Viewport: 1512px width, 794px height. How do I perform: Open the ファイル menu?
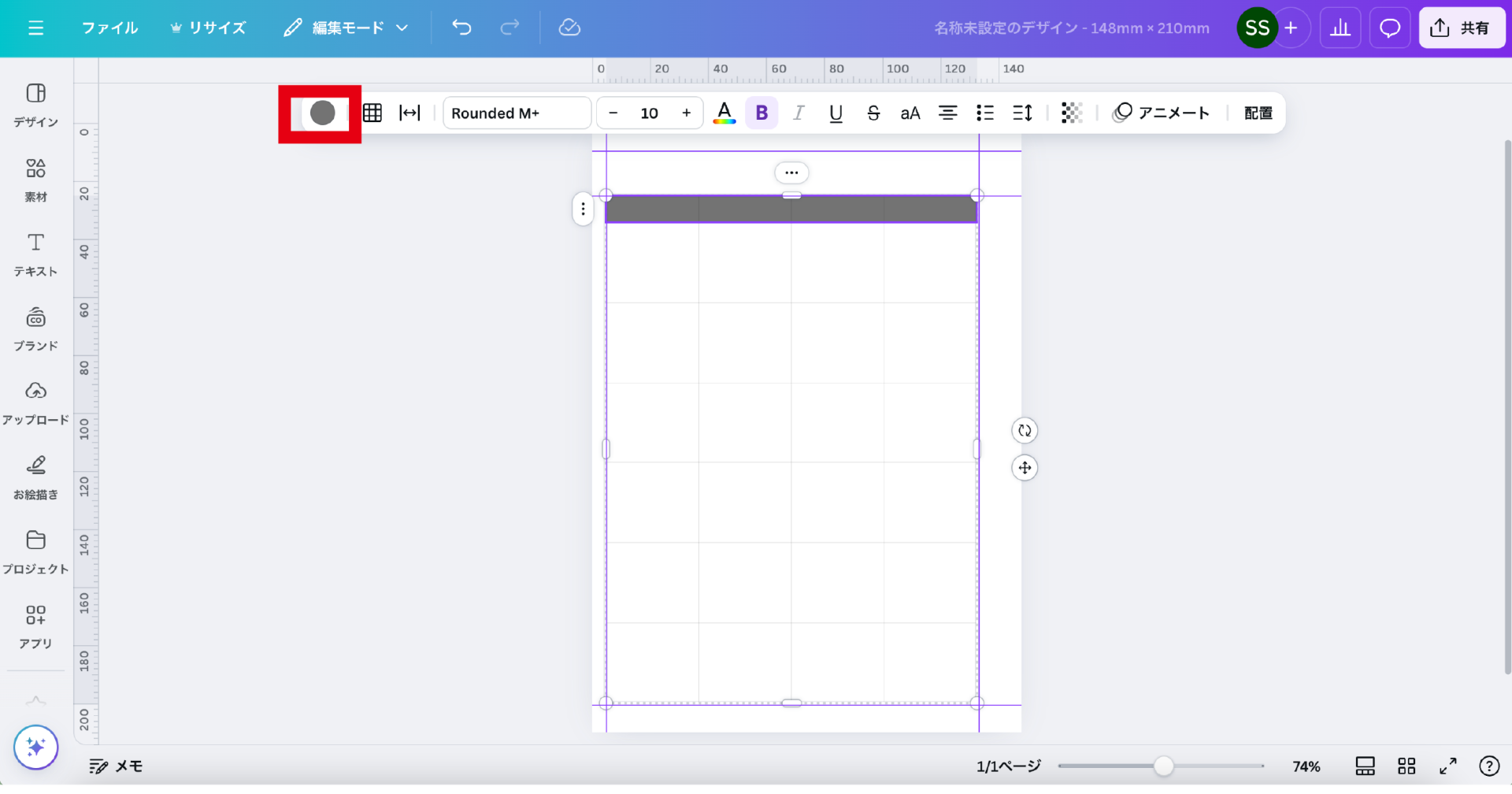[109, 28]
